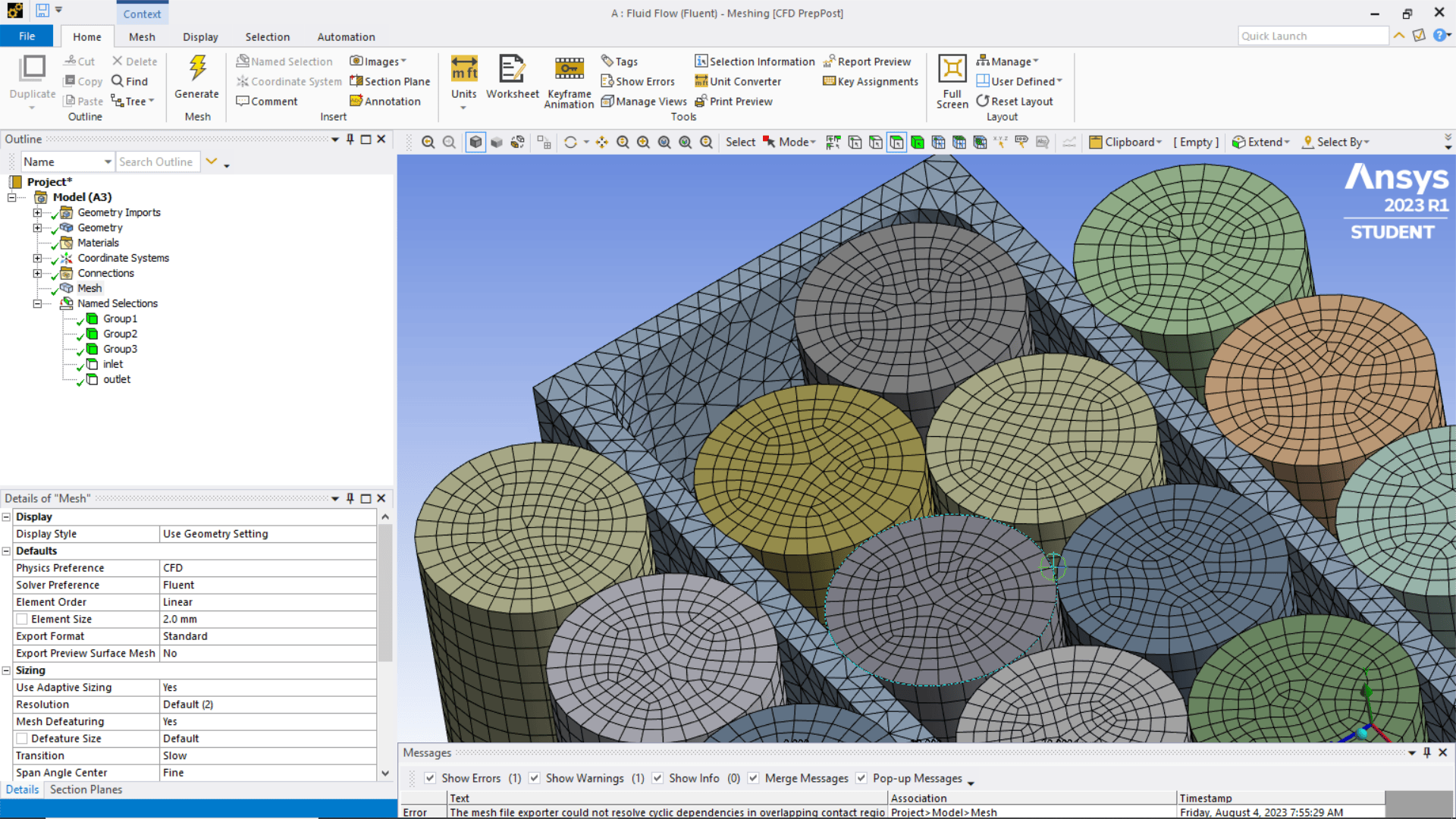Insert a Section Plane

click(x=390, y=81)
